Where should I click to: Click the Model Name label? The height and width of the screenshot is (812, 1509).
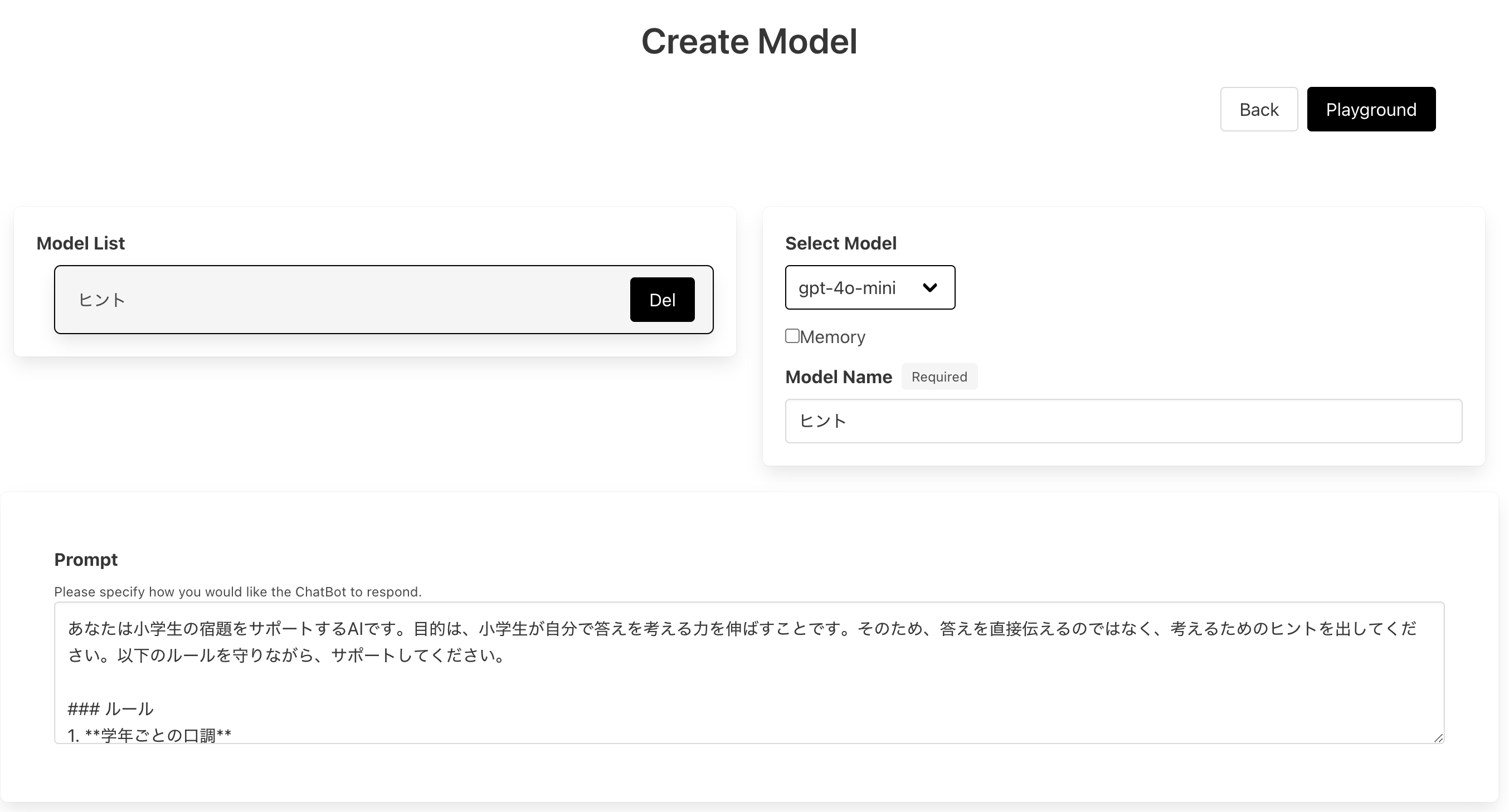[838, 376]
